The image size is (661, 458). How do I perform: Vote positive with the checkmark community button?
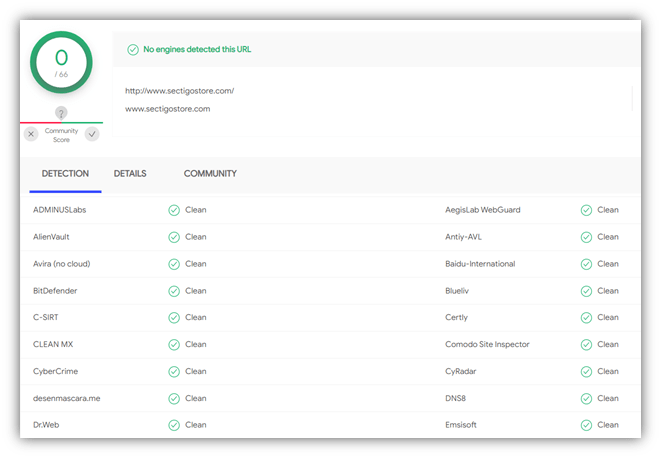pyautogui.click(x=92, y=135)
